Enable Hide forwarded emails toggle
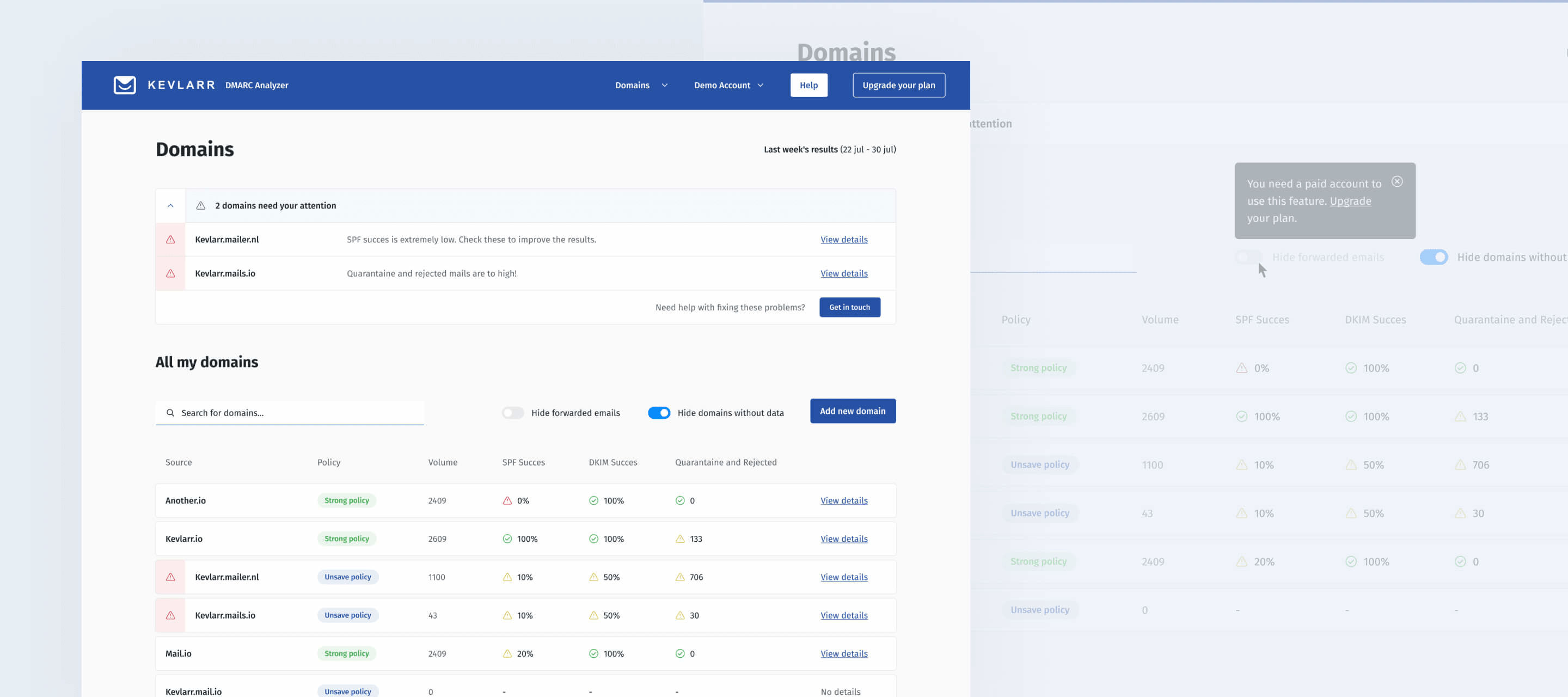This screenshot has height=697, width=1568. [512, 413]
